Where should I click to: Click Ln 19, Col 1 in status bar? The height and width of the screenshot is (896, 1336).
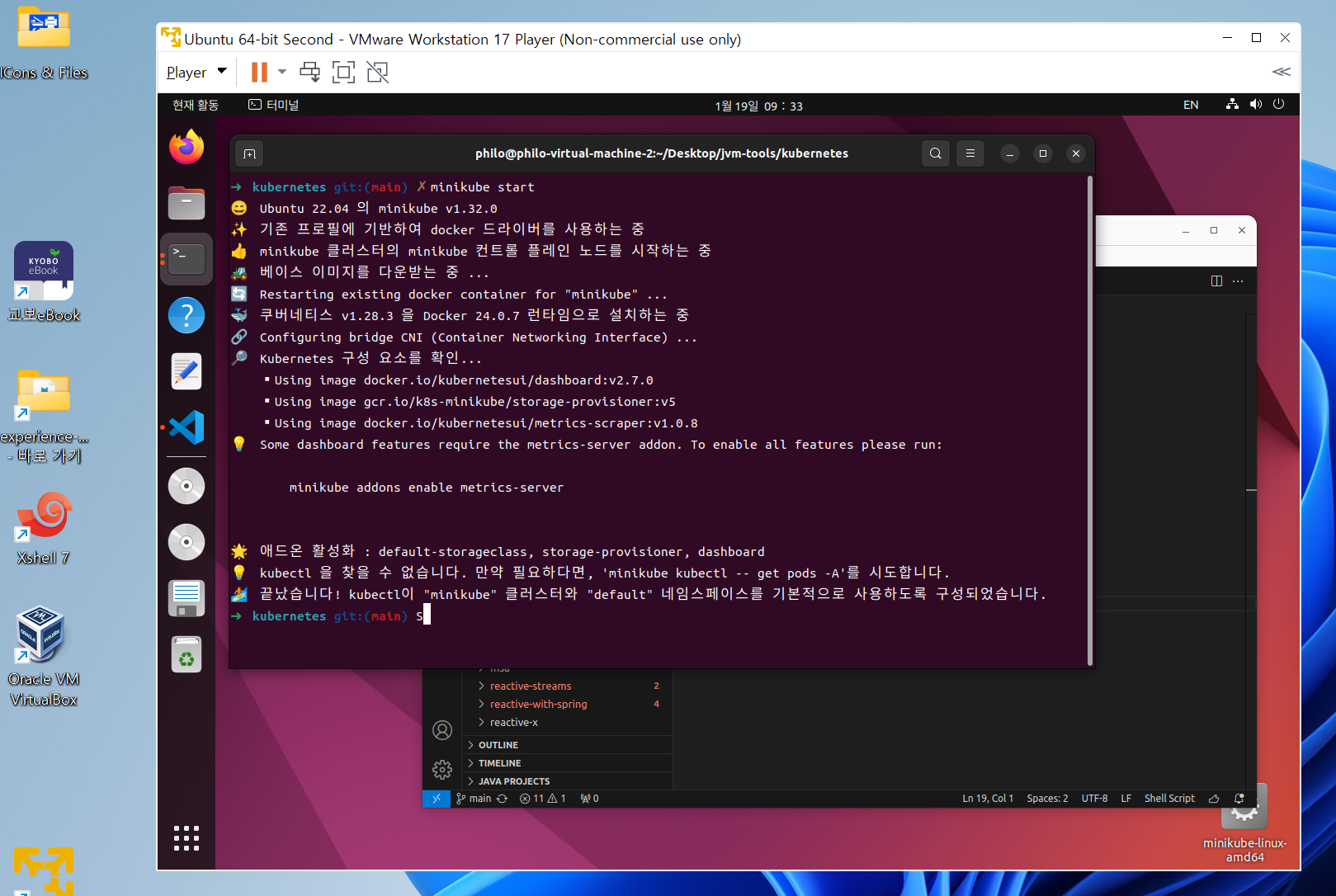coord(988,799)
